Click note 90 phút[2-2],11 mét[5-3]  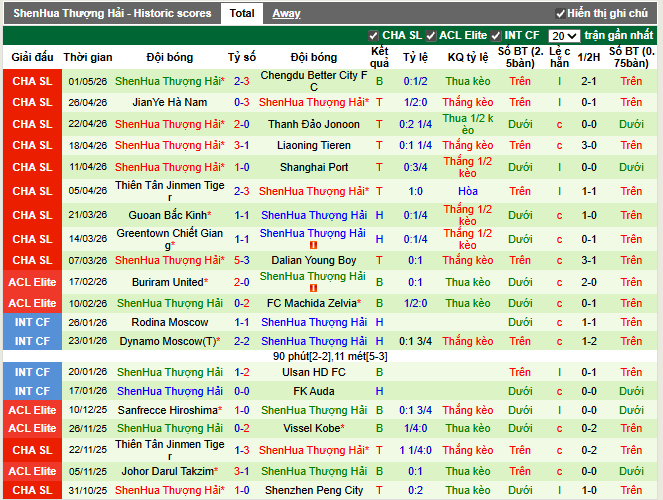click(330, 357)
